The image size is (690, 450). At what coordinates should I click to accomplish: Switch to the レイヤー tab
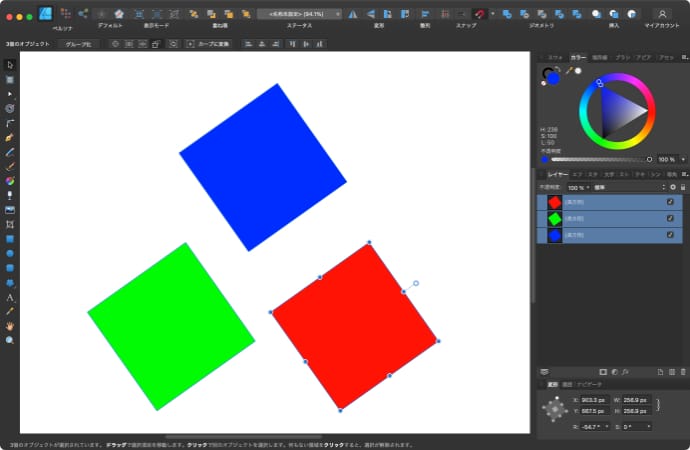[557, 174]
